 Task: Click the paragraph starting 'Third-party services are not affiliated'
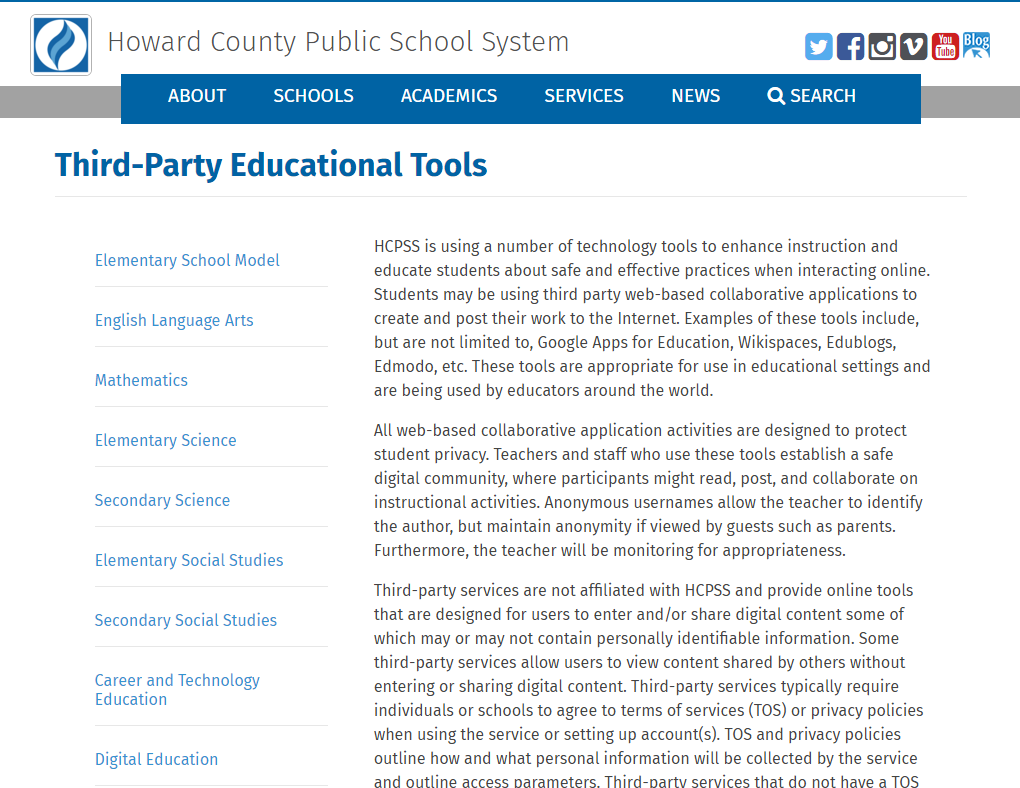pyautogui.click(x=649, y=686)
